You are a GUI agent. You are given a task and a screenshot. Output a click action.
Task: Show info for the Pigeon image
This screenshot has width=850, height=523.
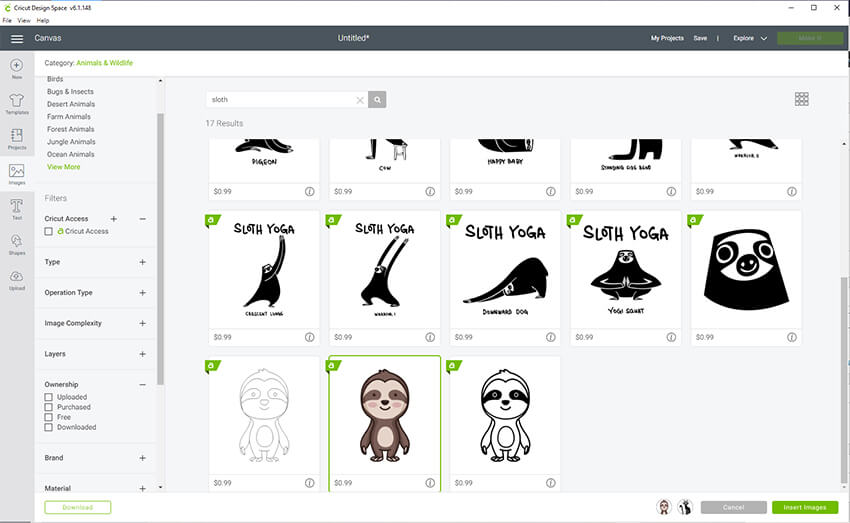coord(310,191)
